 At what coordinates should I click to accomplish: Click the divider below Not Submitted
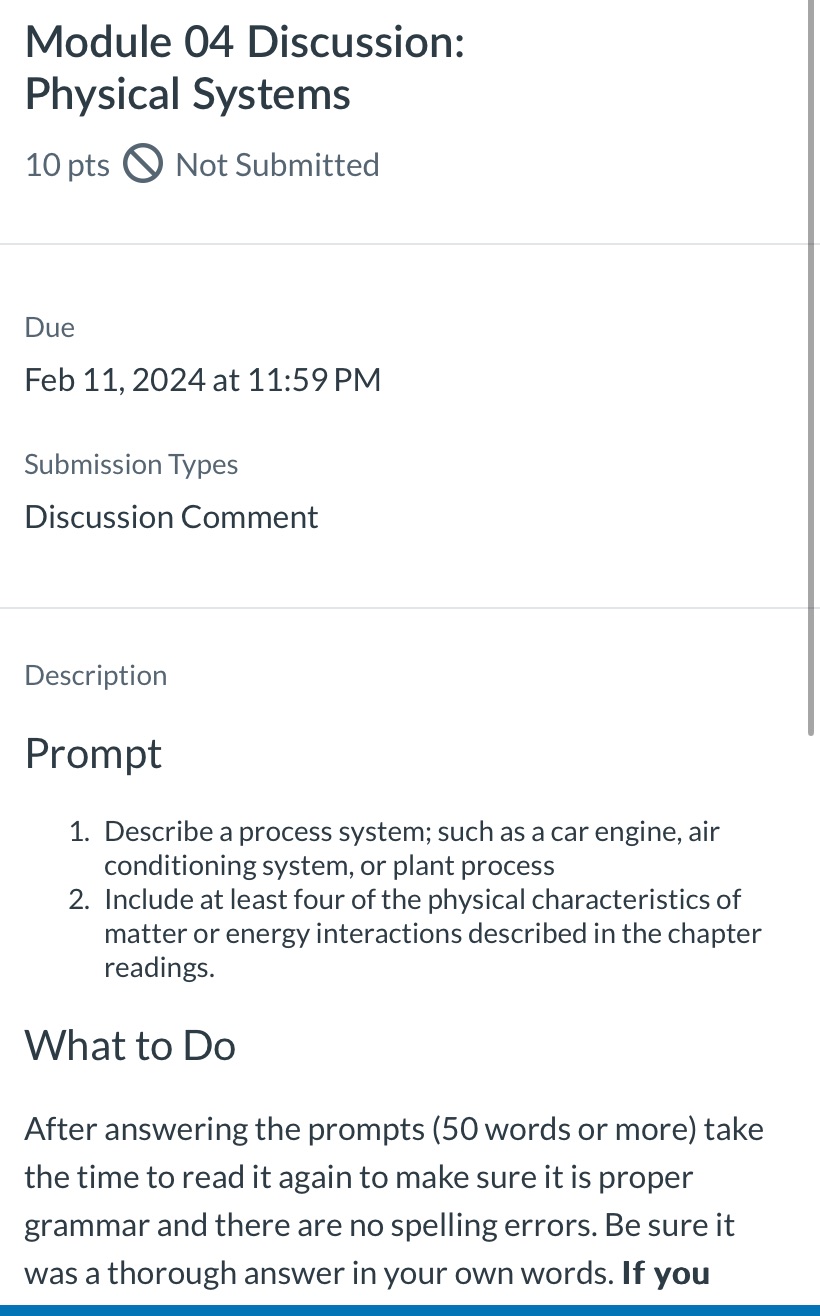(410, 242)
